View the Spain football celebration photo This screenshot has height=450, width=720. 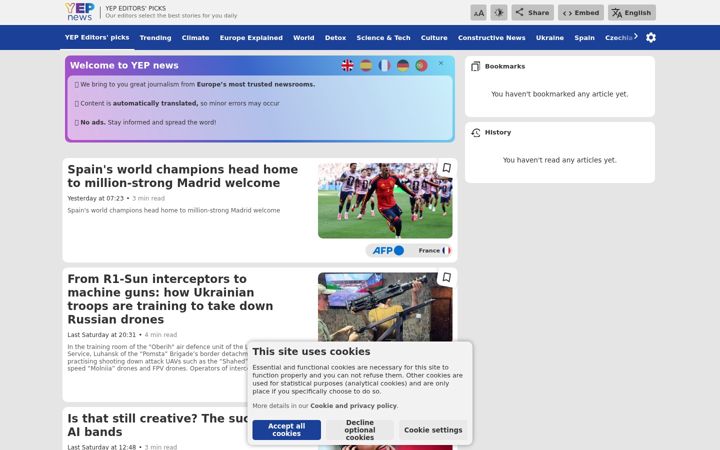[385, 200]
